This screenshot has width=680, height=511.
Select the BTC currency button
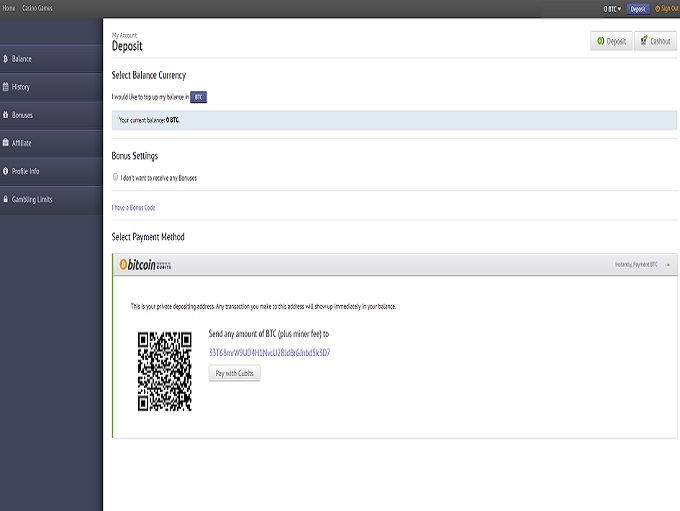click(x=199, y=97)
